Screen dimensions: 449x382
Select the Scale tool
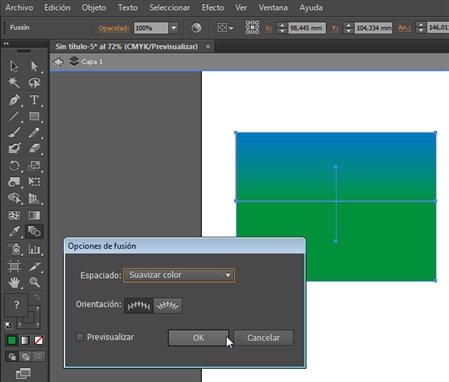pyautogui.click(x=34, y=166)
